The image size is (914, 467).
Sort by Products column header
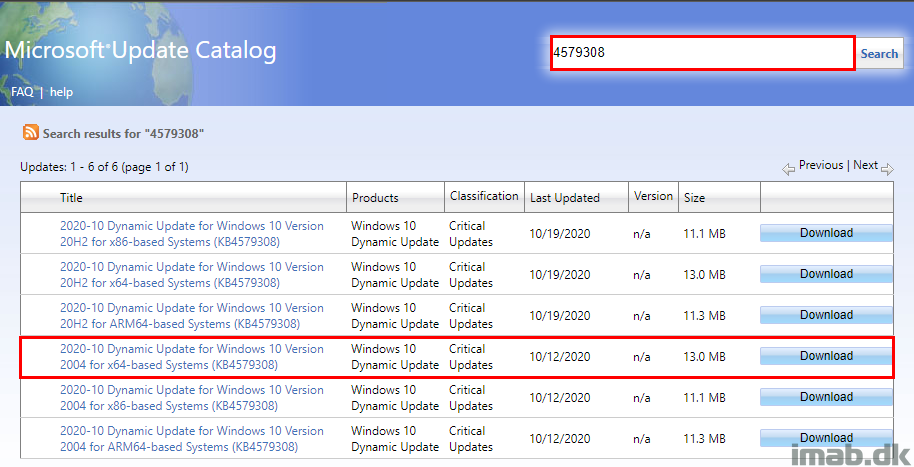[375, 198]
